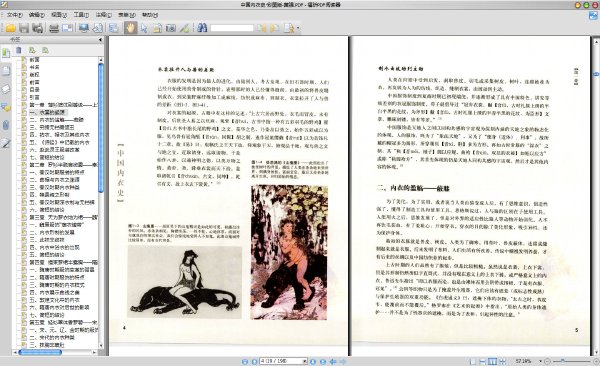Click the Delete bookmark trash icon
The height and width of the screenshot is (366, 600).
tap(19, 50)
